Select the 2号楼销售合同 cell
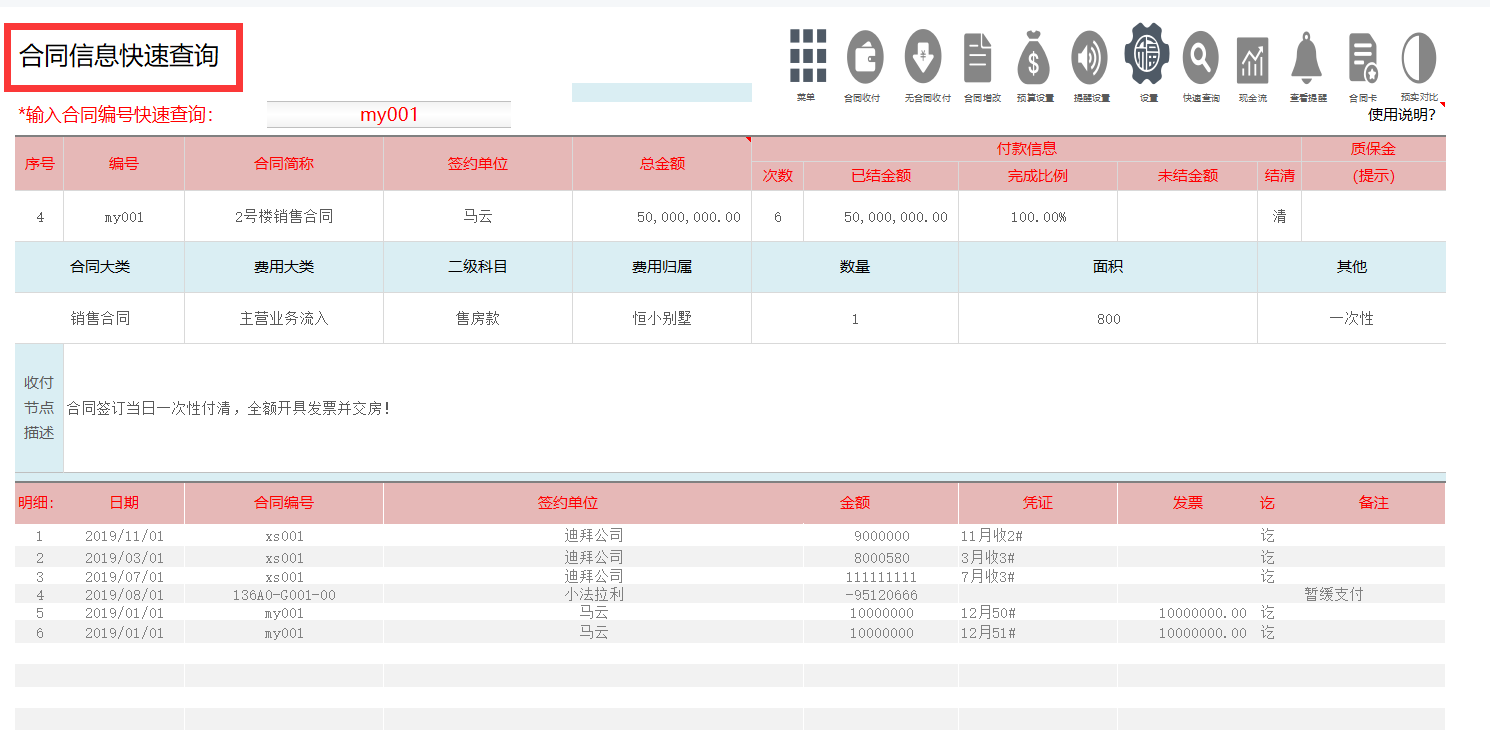 (x=284, y=216)
